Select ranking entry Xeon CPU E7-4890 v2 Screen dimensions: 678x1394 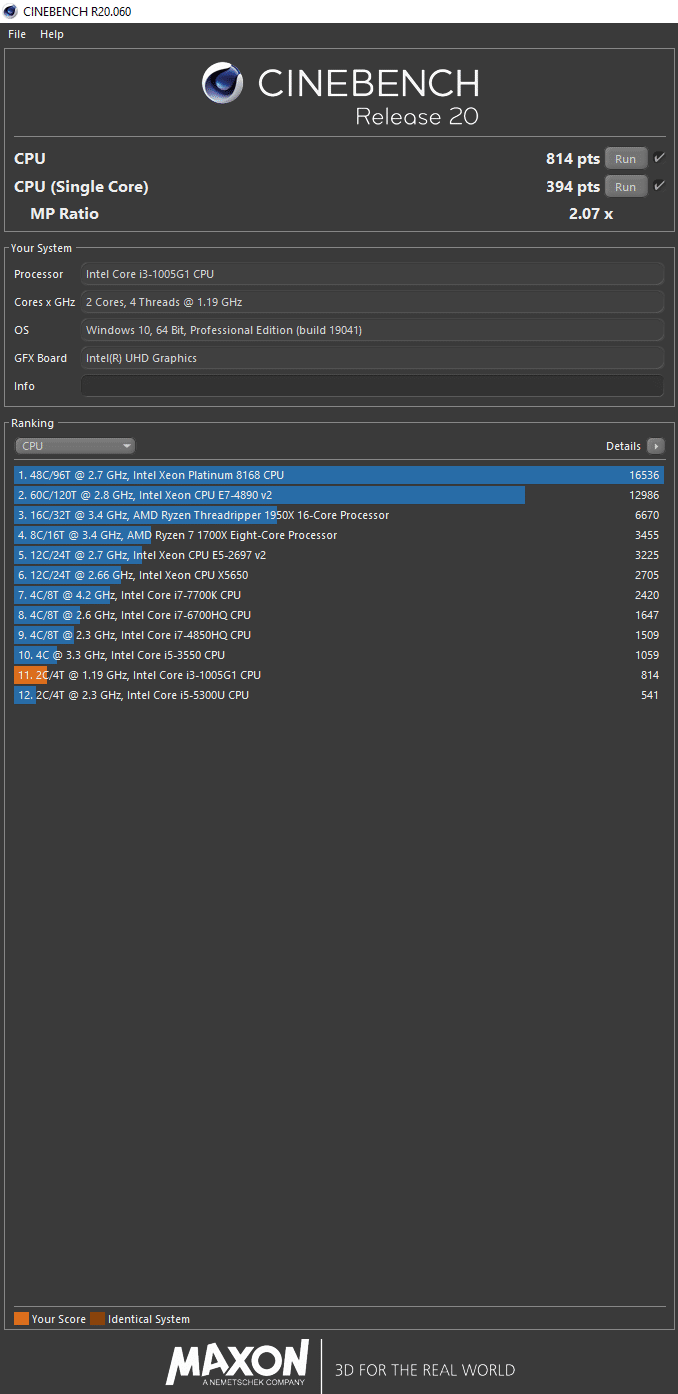tap(339, 495)
